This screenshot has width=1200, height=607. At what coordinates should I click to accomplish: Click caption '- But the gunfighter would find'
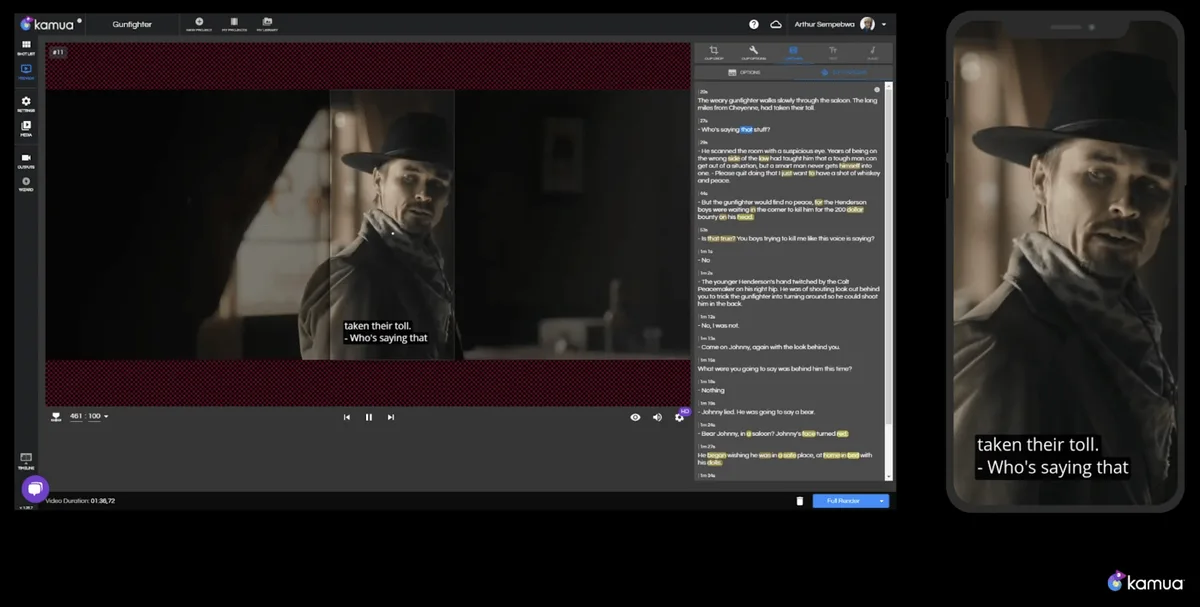(784, 210)
